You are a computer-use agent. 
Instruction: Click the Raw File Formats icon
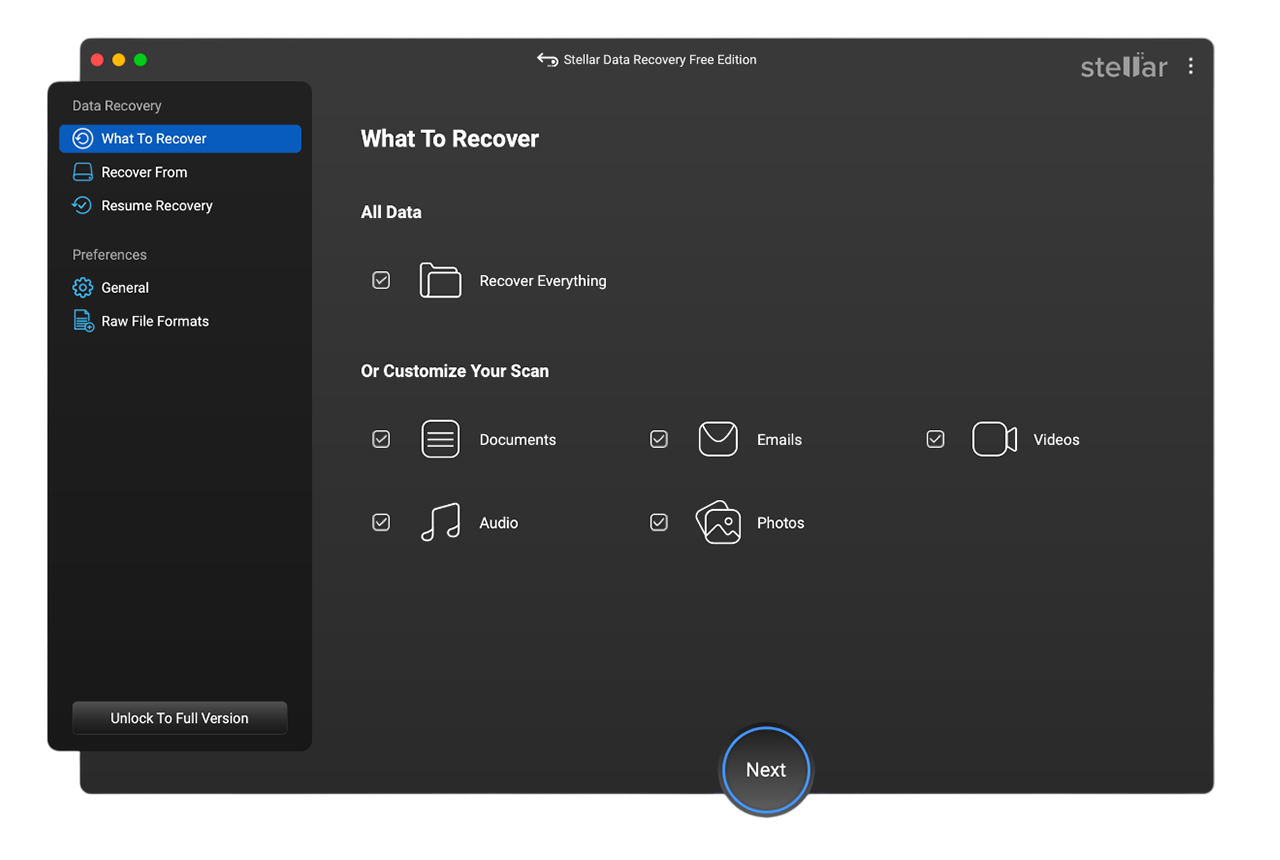click(83, 321)
